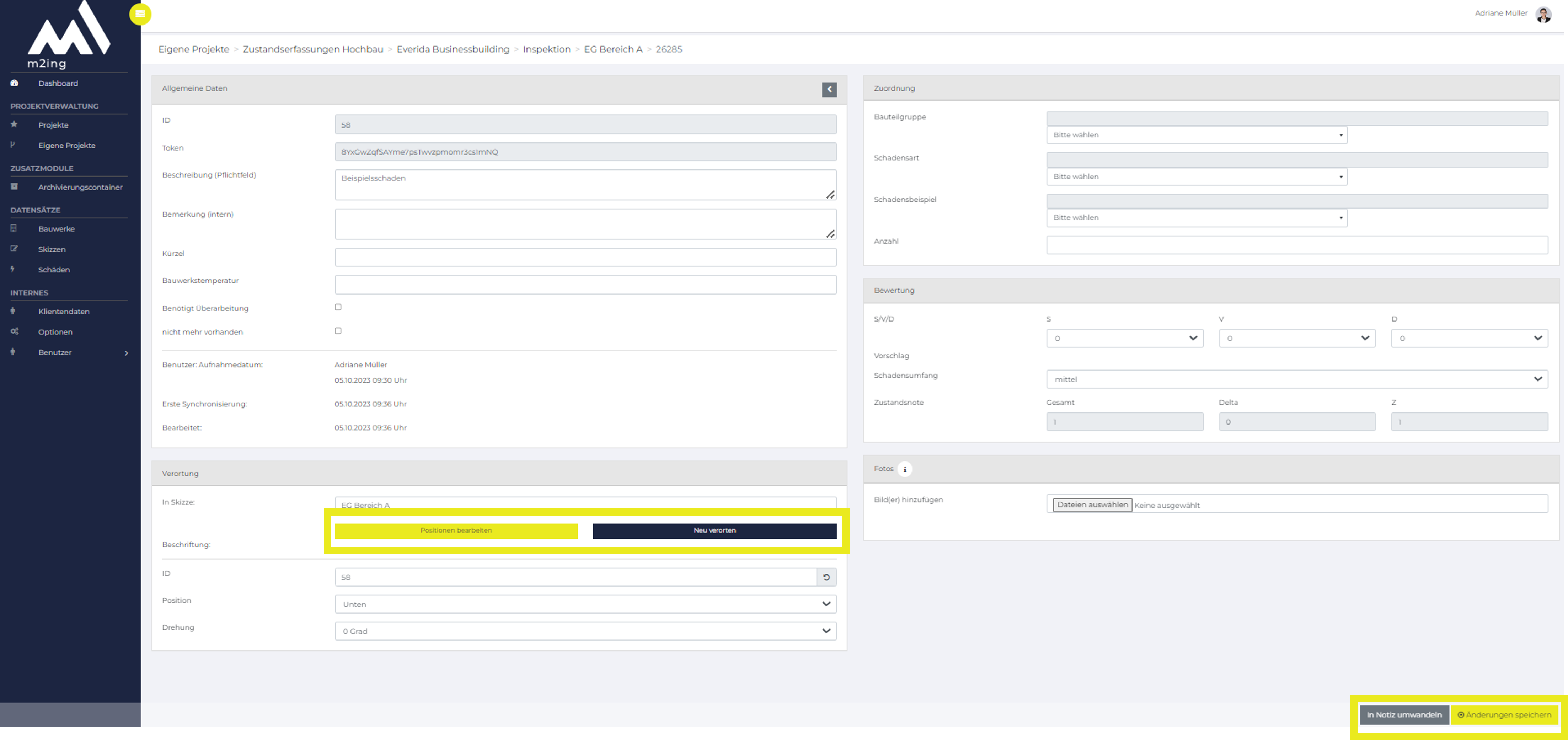Open the Schadensumfang mittel dropdown
This screenshot has width=1568, height=740.
[1296, 379]
